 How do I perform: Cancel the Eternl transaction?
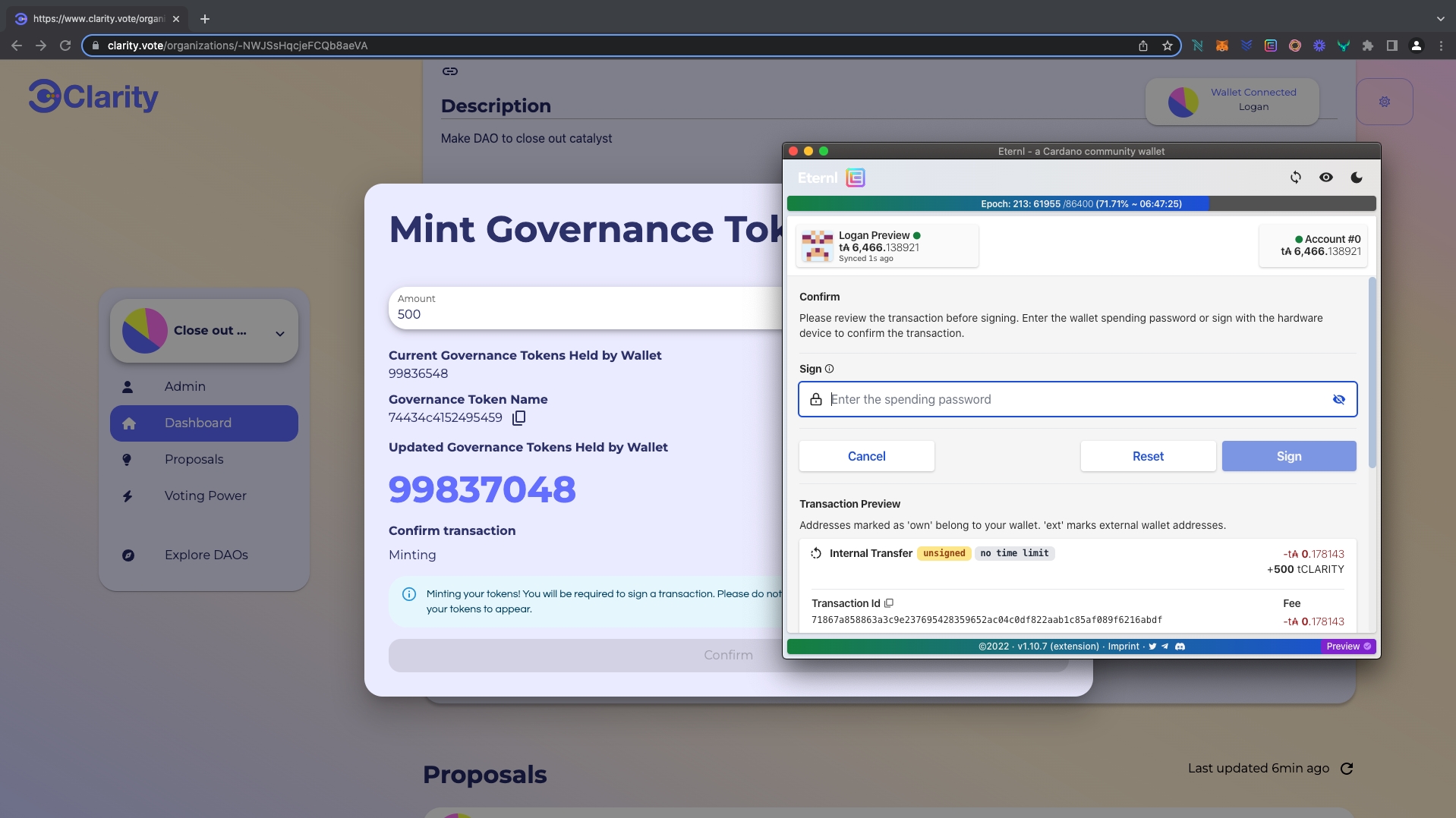(866, 456)
